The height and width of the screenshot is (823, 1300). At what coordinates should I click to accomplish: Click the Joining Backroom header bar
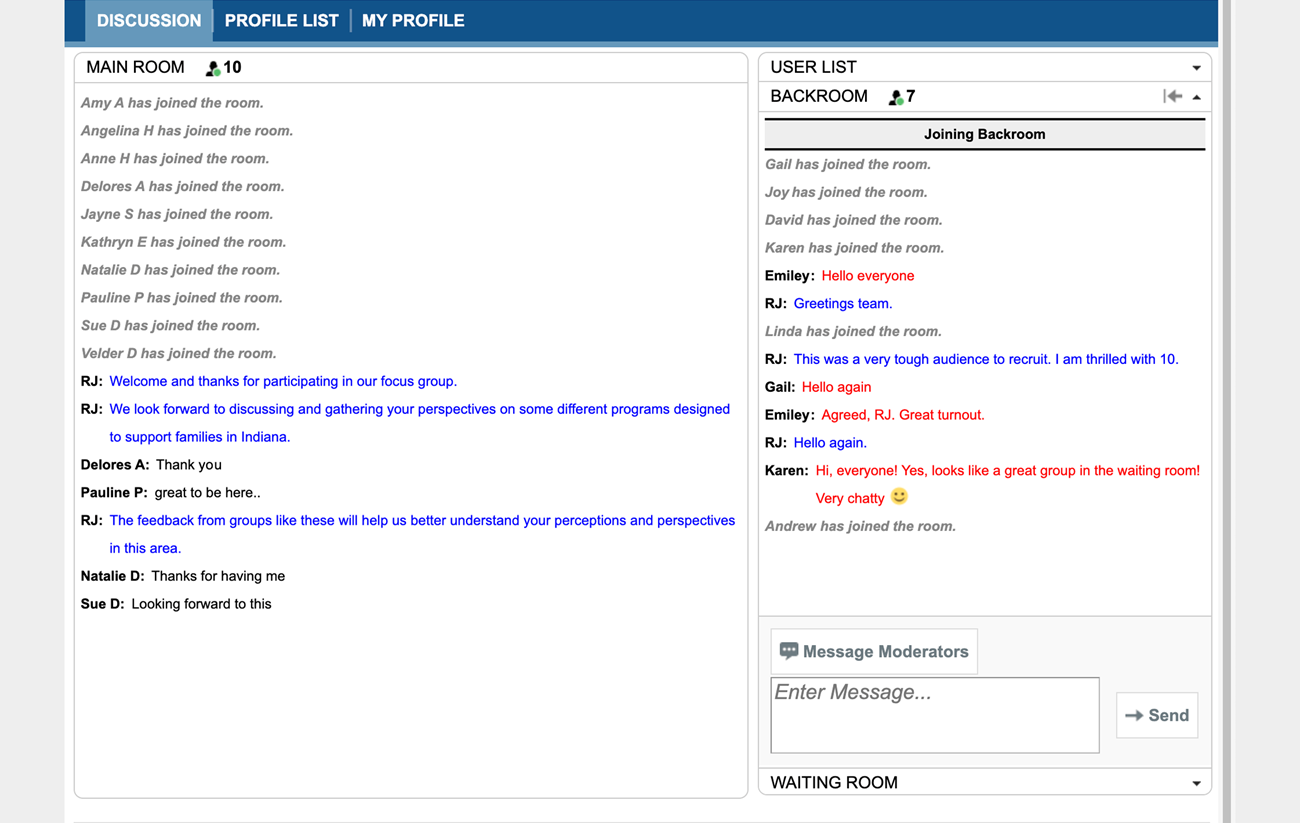point(984,134)
